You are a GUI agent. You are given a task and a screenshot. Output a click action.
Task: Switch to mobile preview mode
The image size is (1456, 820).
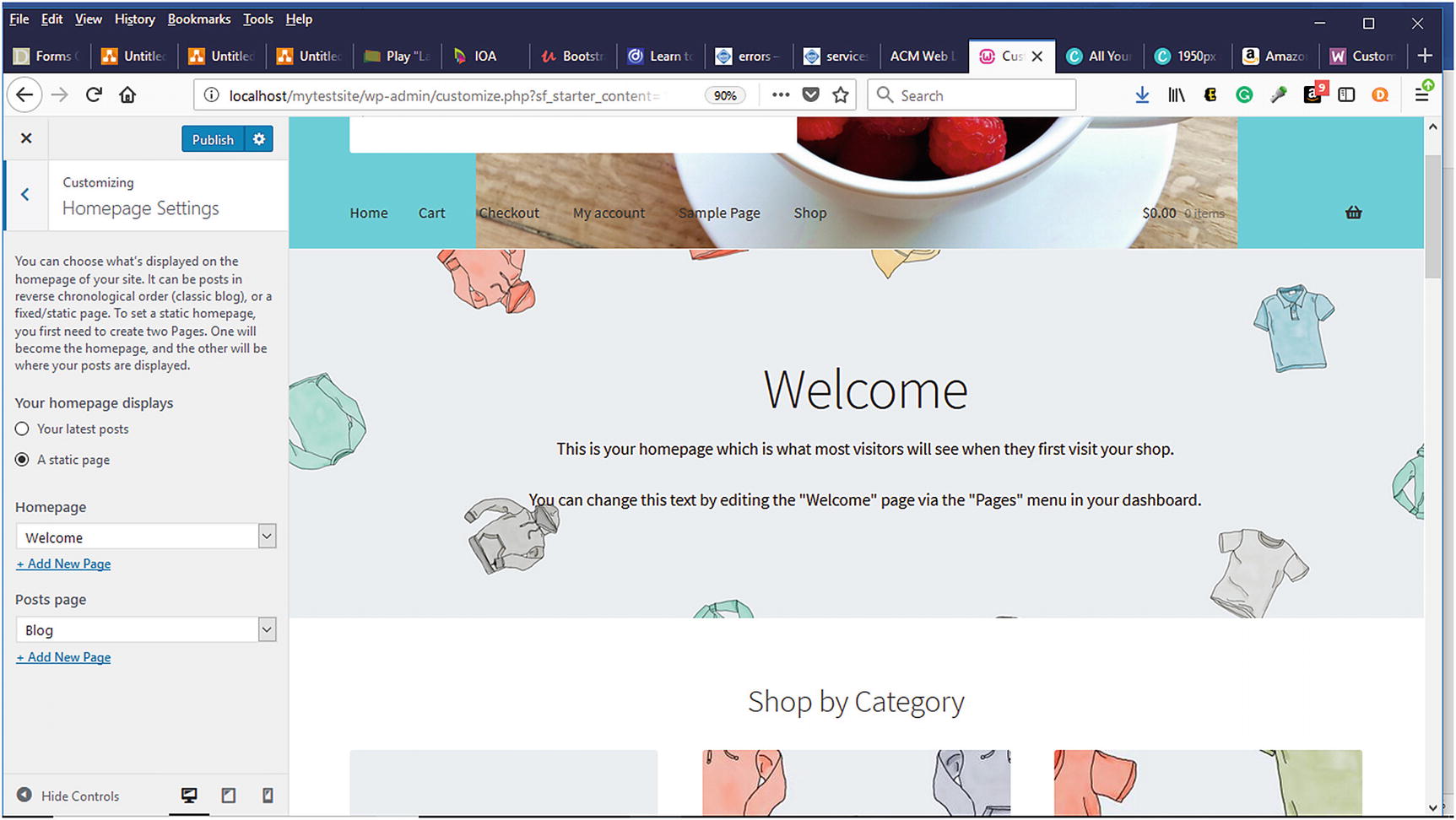click(268, 796)
